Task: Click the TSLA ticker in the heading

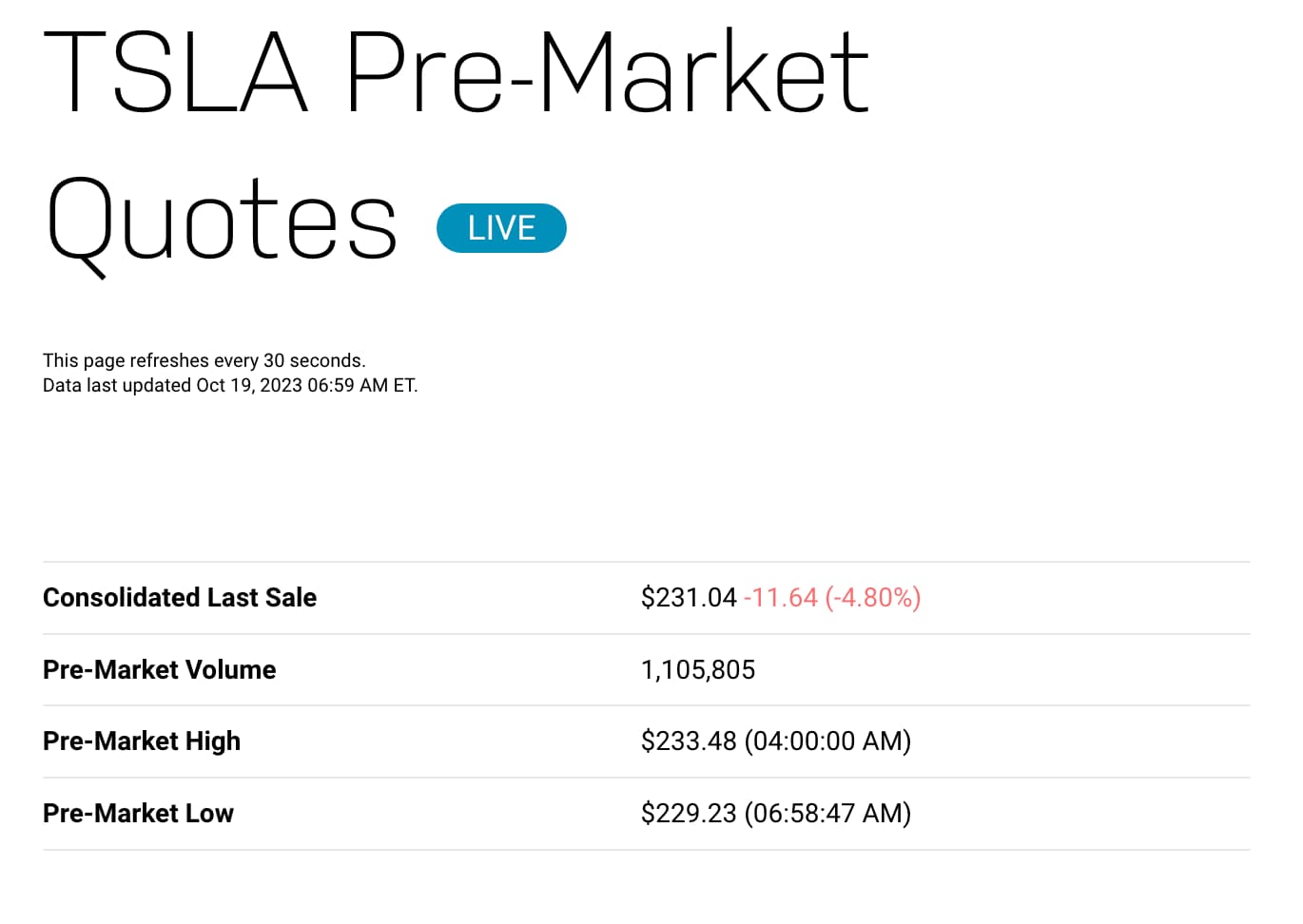Action: coord(176,72)
